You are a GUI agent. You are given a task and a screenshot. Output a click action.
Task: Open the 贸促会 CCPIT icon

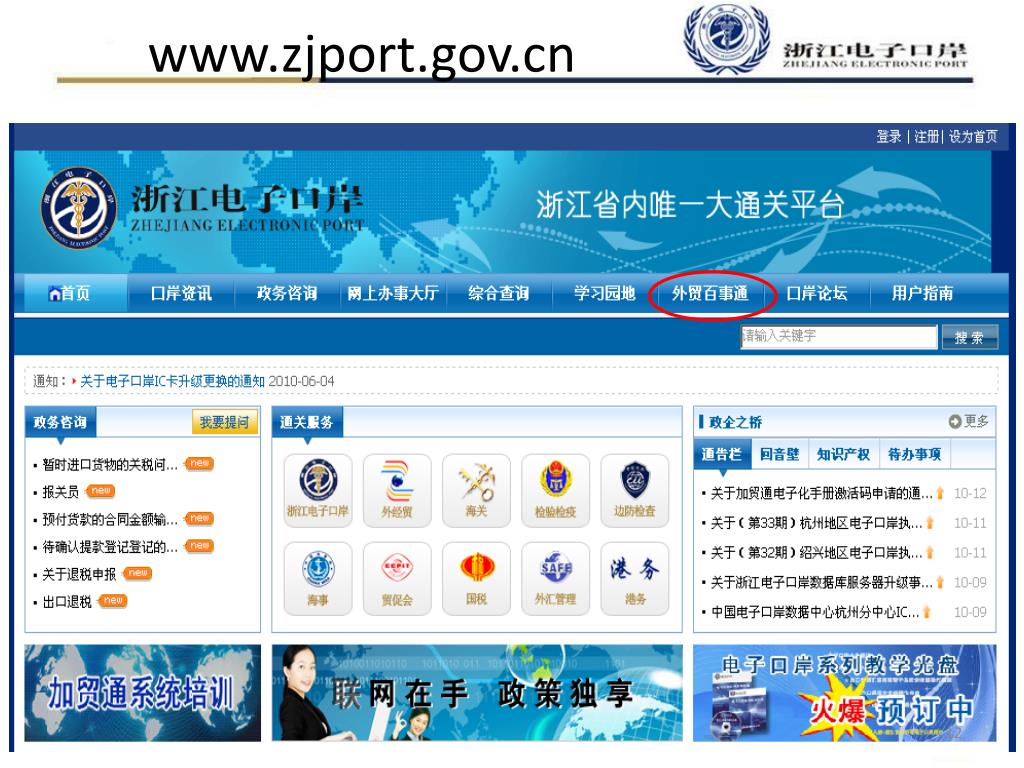397,579
